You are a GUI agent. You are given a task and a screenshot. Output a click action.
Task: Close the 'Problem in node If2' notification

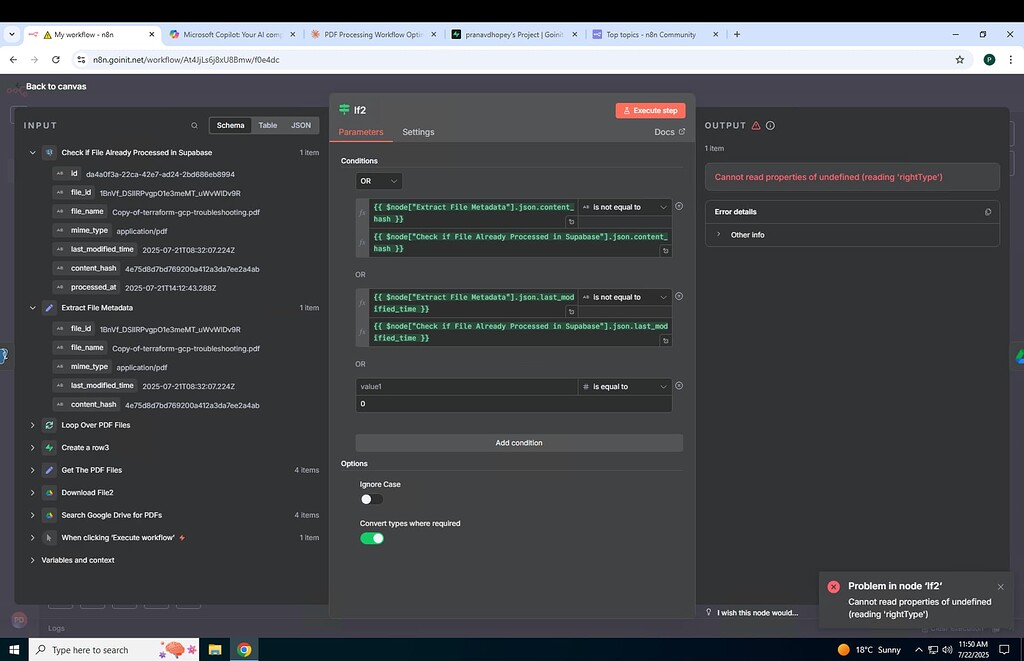(x=1000, y=587)
